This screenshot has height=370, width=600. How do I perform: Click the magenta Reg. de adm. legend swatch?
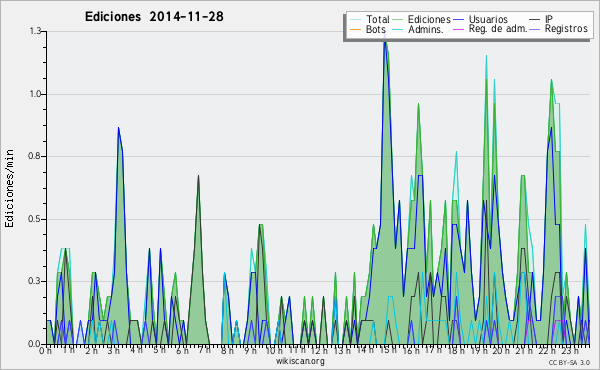pyautogui.click(x=458, y=29)
